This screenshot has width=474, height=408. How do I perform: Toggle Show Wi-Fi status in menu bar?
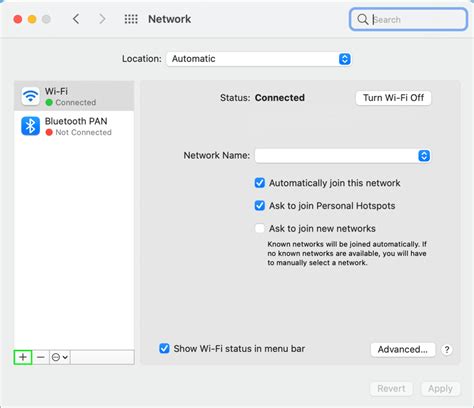click(164, 348)
